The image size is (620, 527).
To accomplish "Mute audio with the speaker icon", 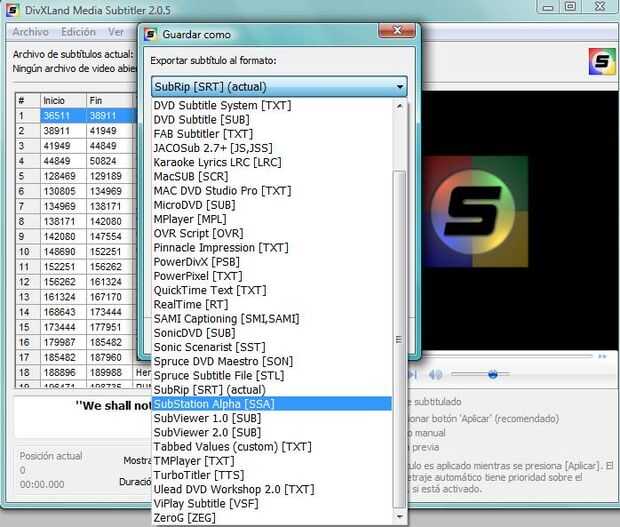I will pos(435,374).
